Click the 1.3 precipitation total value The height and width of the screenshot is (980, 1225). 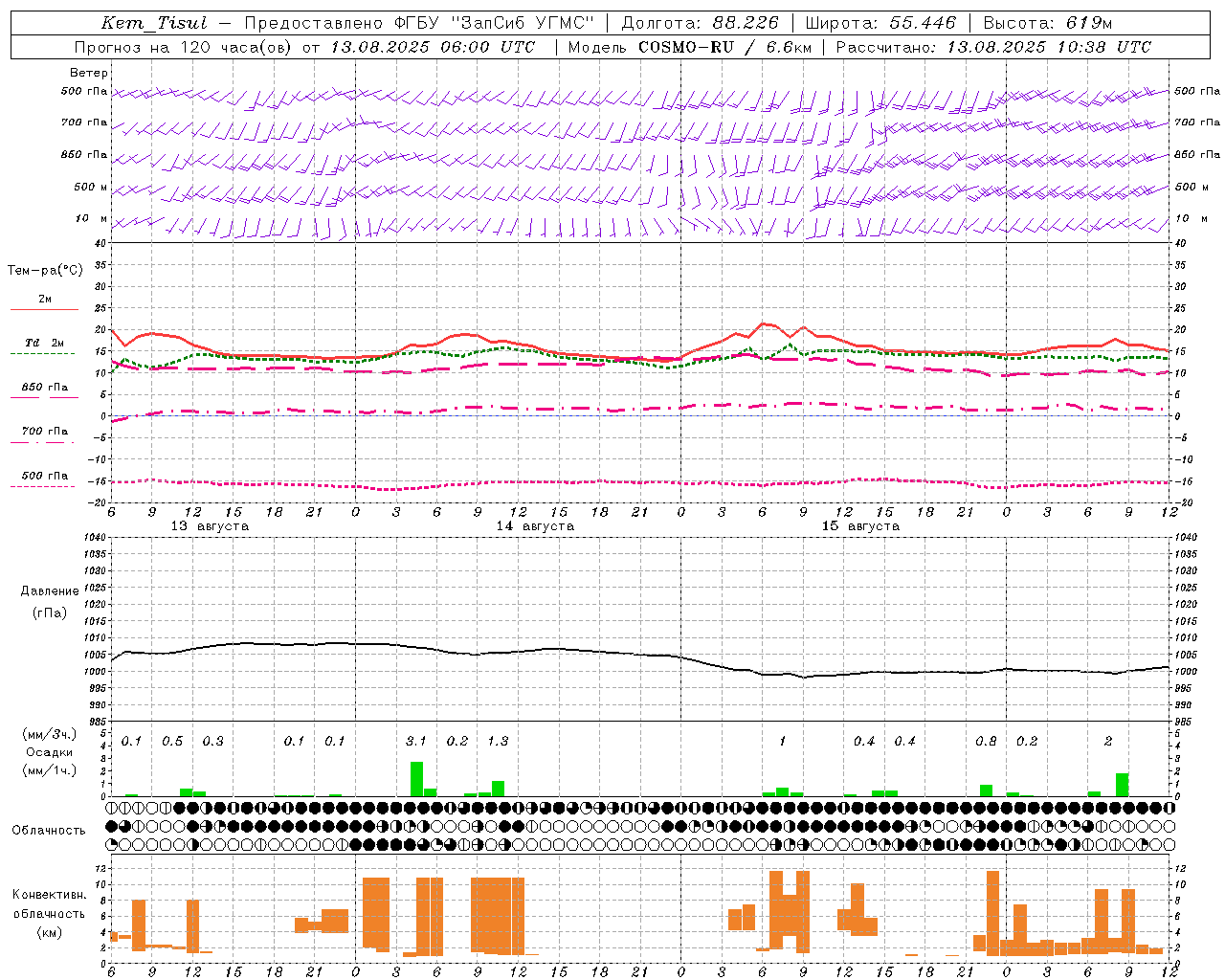(498, 741)
